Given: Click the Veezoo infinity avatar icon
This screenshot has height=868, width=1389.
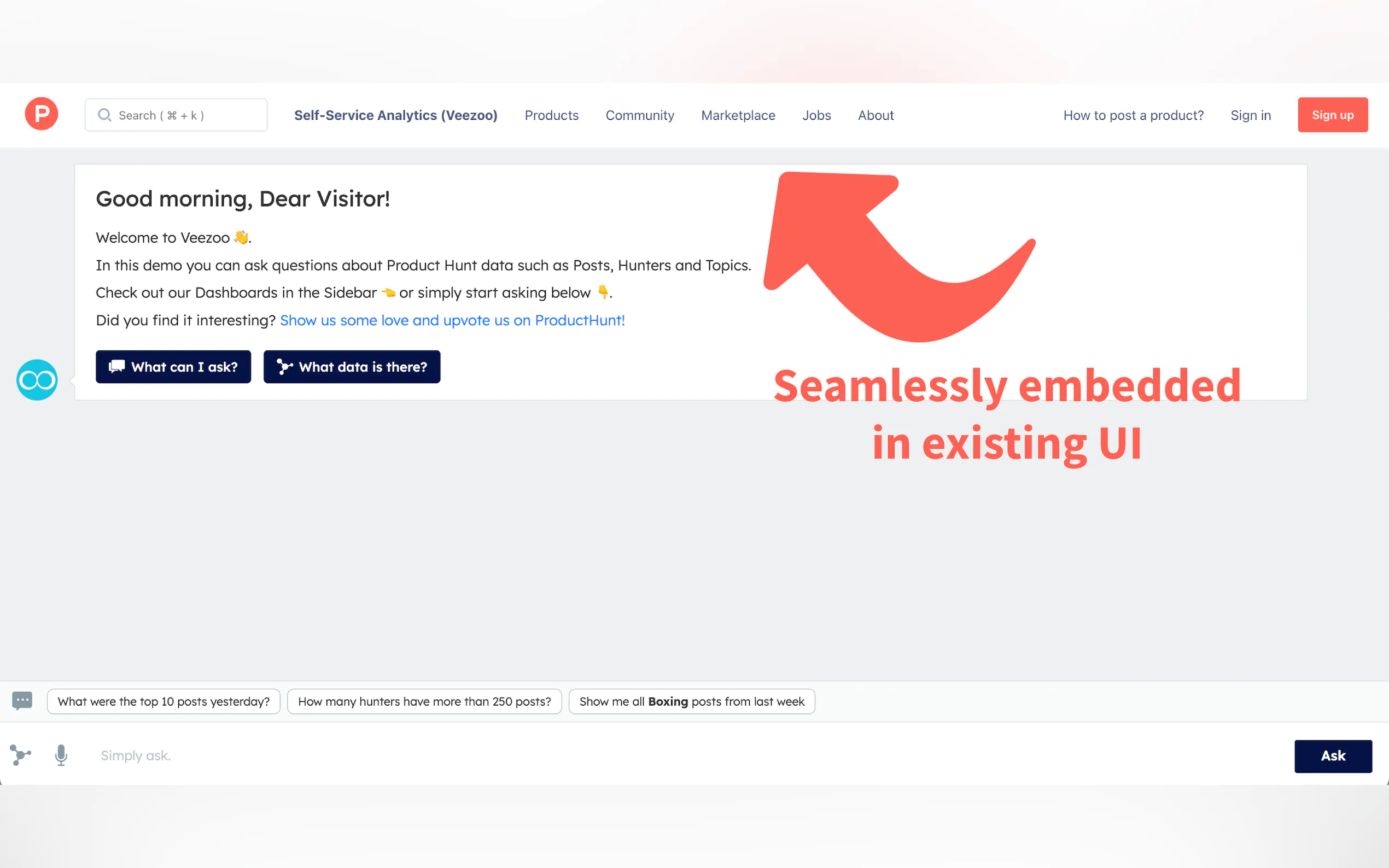Looking at the screenshot, I should coord(37,380).
